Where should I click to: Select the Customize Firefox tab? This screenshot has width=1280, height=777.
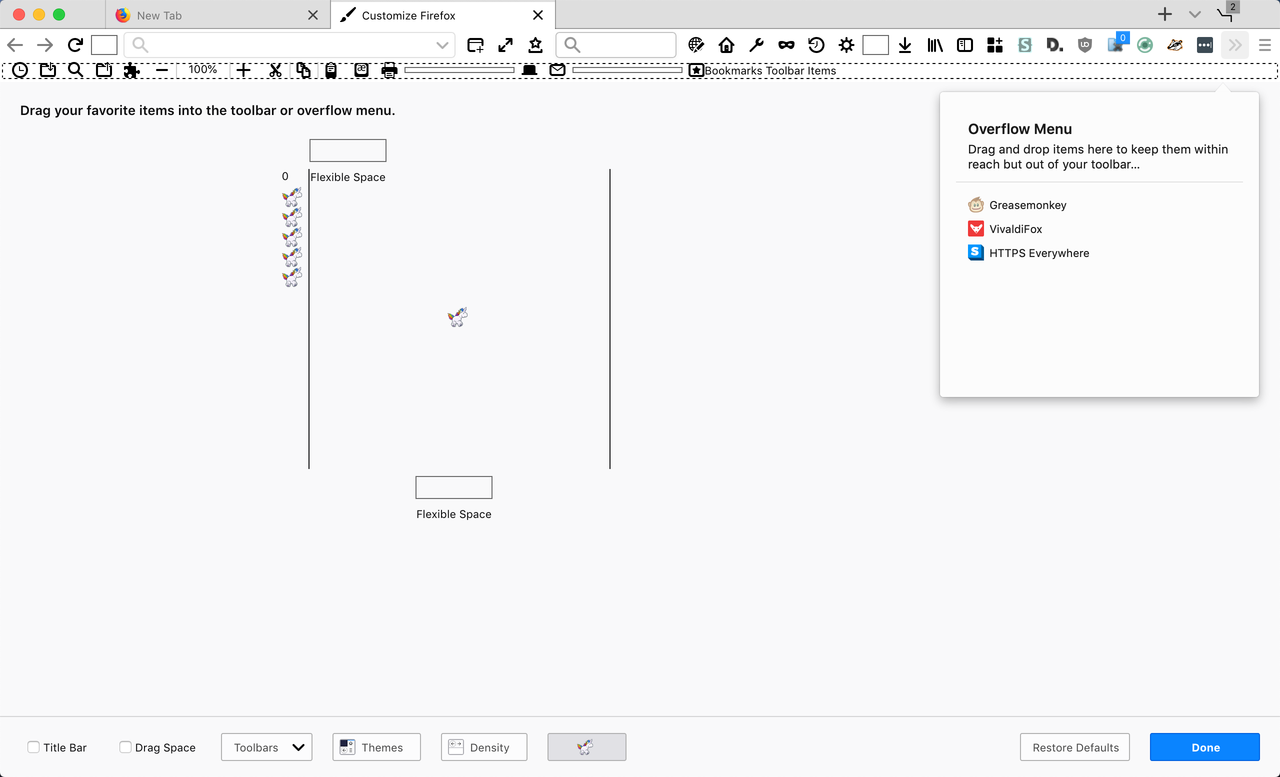pyautogui.click(x=442, y=15)
